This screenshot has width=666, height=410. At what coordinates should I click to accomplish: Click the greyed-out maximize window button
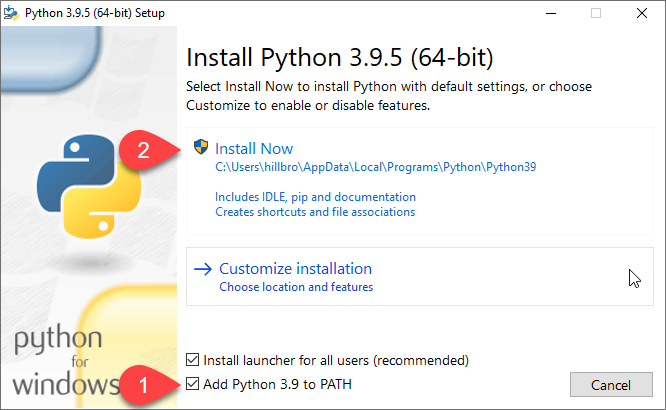tap(596, 13)
